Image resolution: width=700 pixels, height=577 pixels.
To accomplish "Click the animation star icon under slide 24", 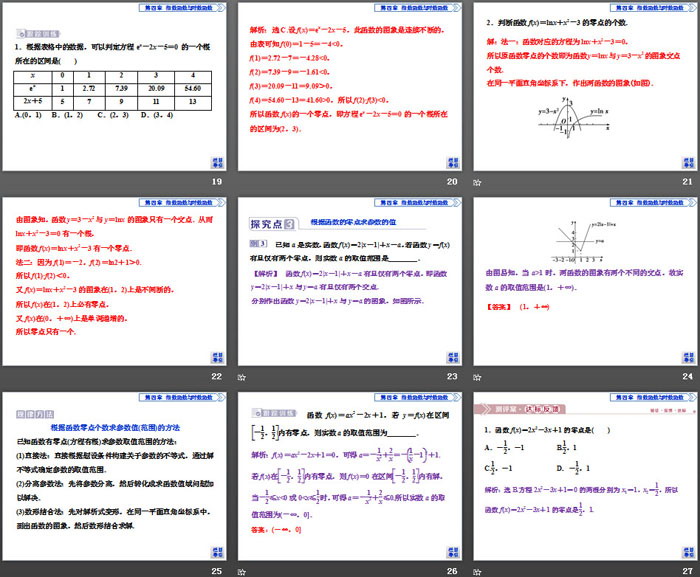I will tap(477, 377).
